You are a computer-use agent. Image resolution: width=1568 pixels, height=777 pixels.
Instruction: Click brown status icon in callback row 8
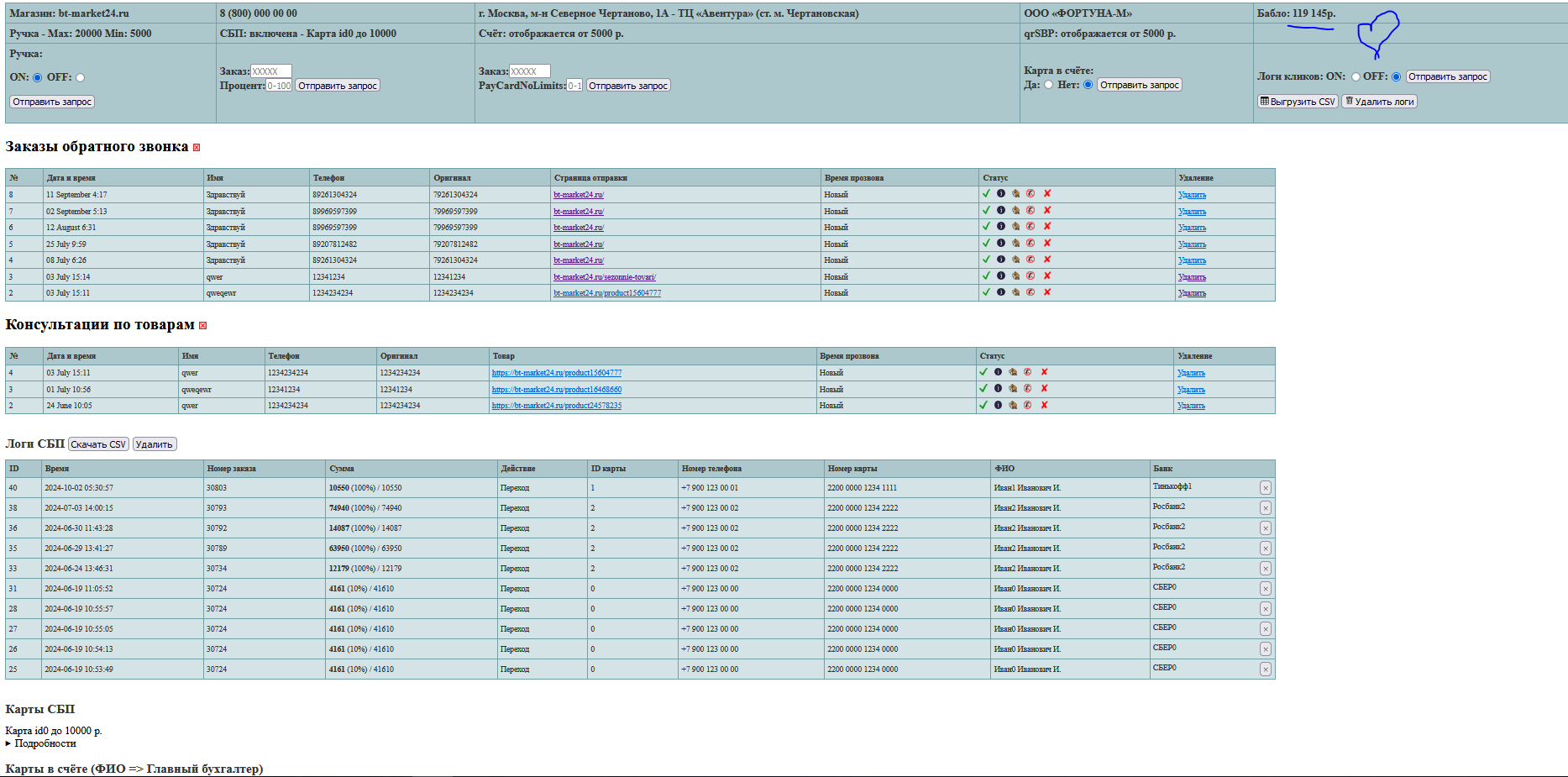click(x=1016, y=193)
